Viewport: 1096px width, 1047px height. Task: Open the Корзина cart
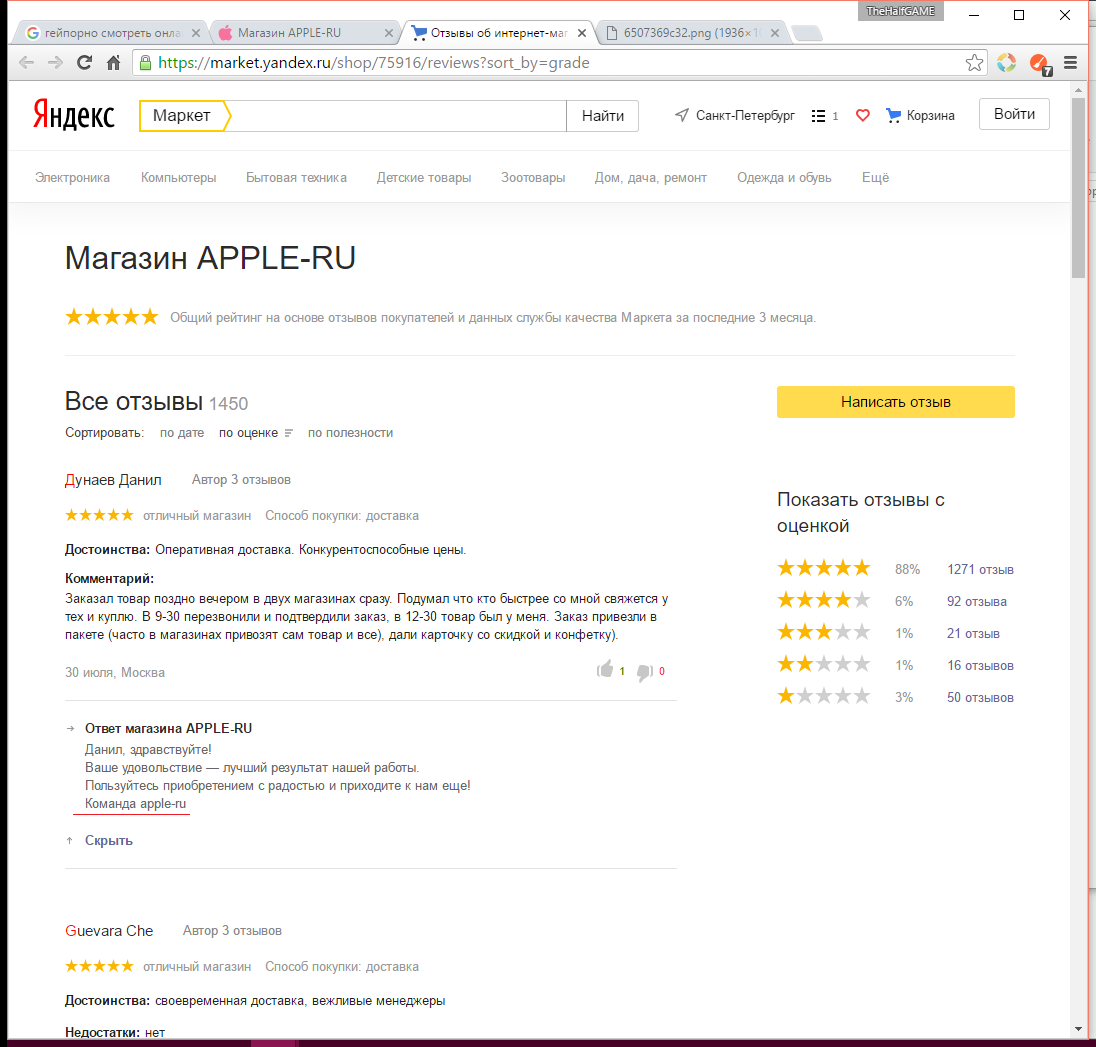[x=920, y=115]
